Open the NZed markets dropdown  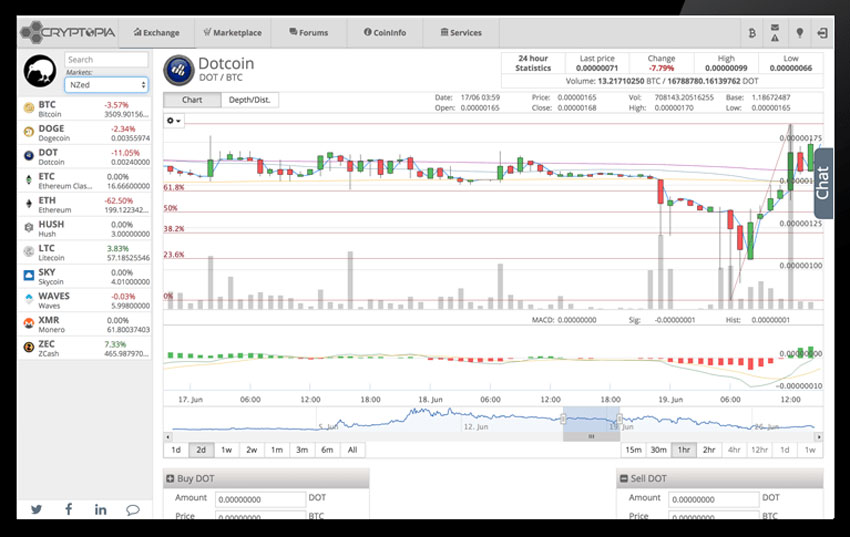pos(106,85)
